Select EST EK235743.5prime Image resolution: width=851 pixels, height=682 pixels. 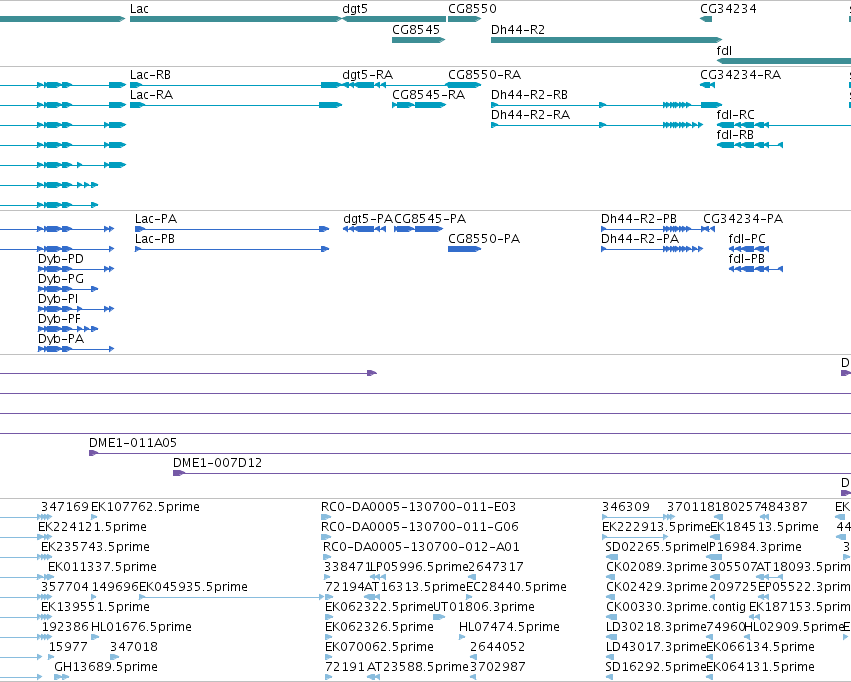(96, 547)
